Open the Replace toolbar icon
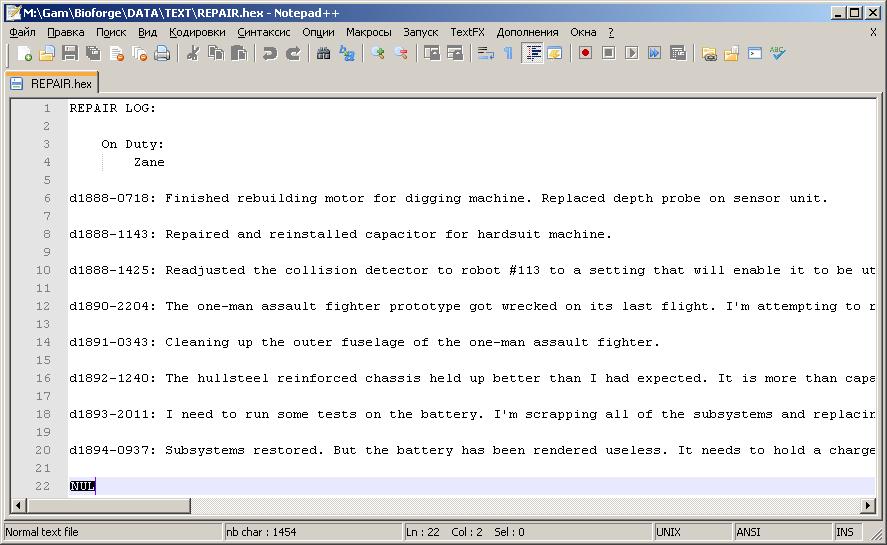This screenshot has width=887, height=545. pos(347,54)
